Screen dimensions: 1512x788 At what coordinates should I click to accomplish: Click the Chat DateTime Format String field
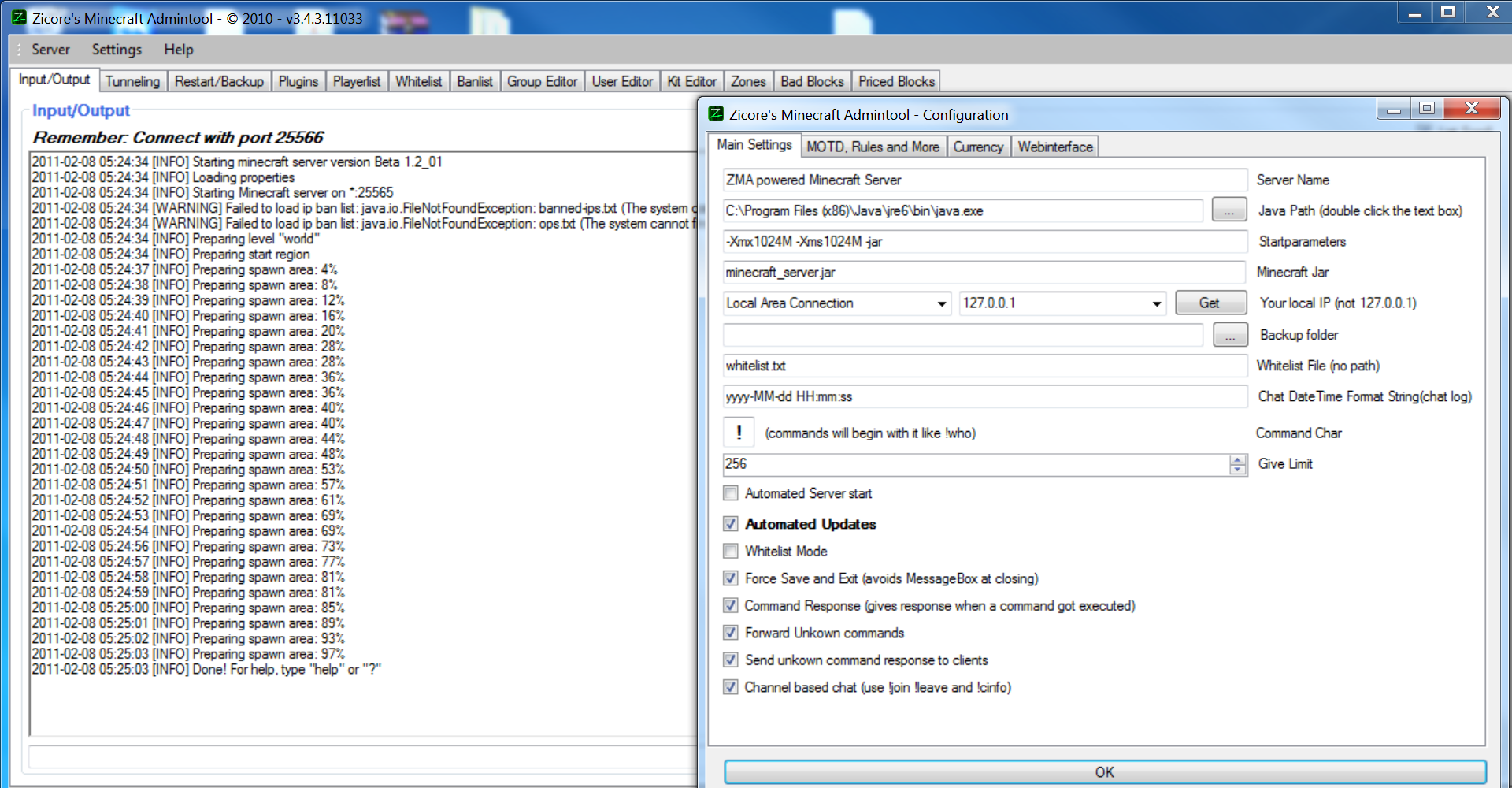[x=984, y=396]
